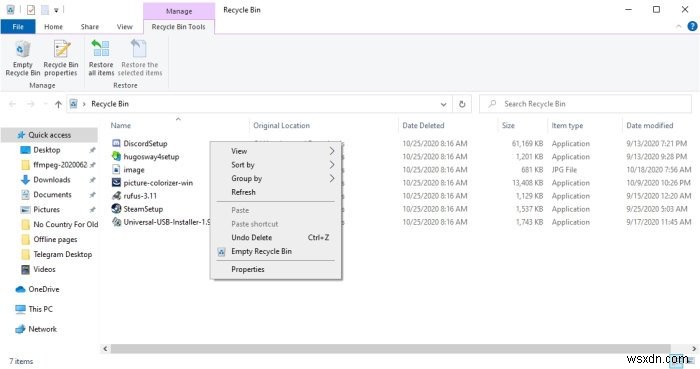Click the Network icon in sidebar
The width and height of the screenshot is (700, 369).
coord(20,329)
